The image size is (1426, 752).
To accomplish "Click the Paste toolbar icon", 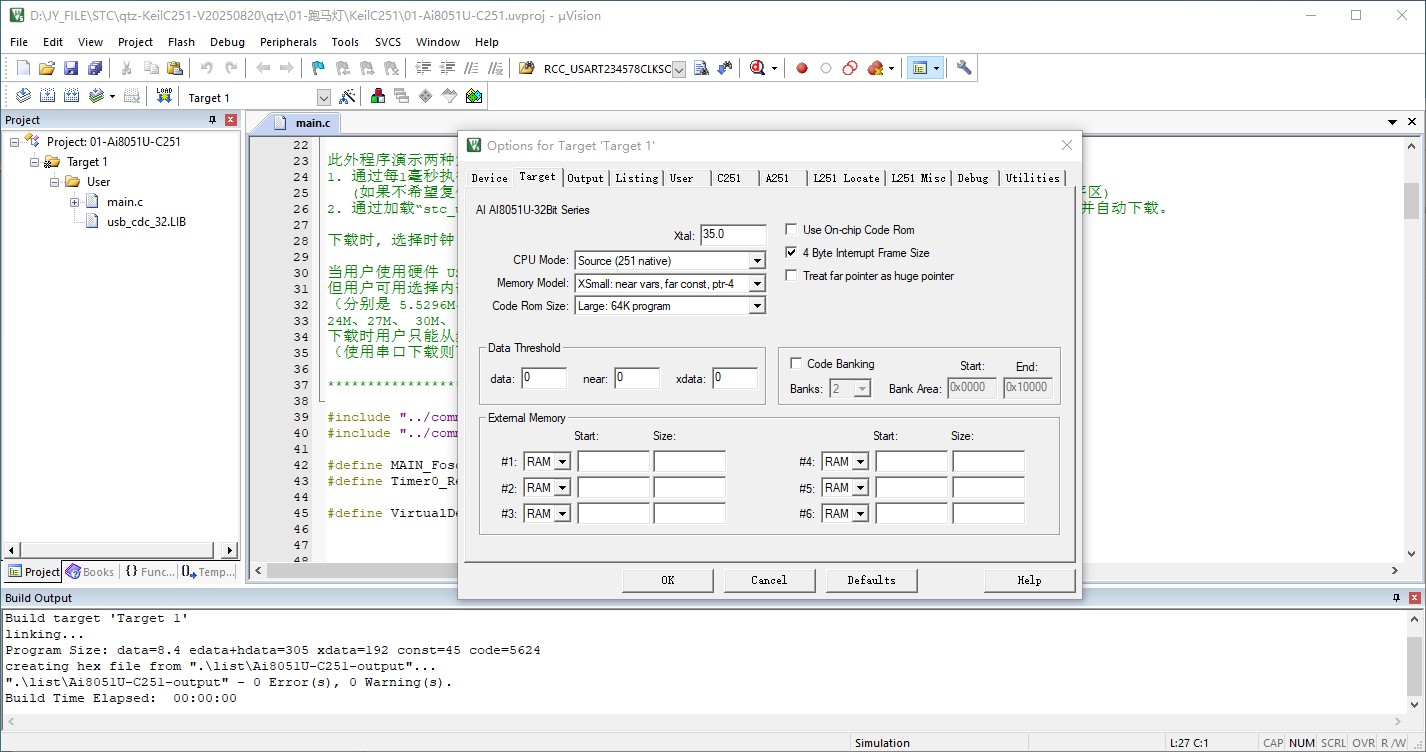I will click(175, 68).
